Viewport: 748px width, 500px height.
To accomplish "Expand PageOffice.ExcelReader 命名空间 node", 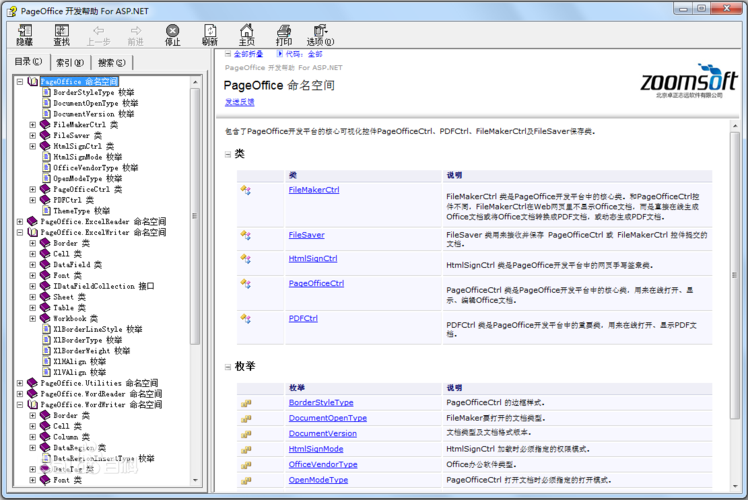I will pyautogui.click(x=20, y=221).
